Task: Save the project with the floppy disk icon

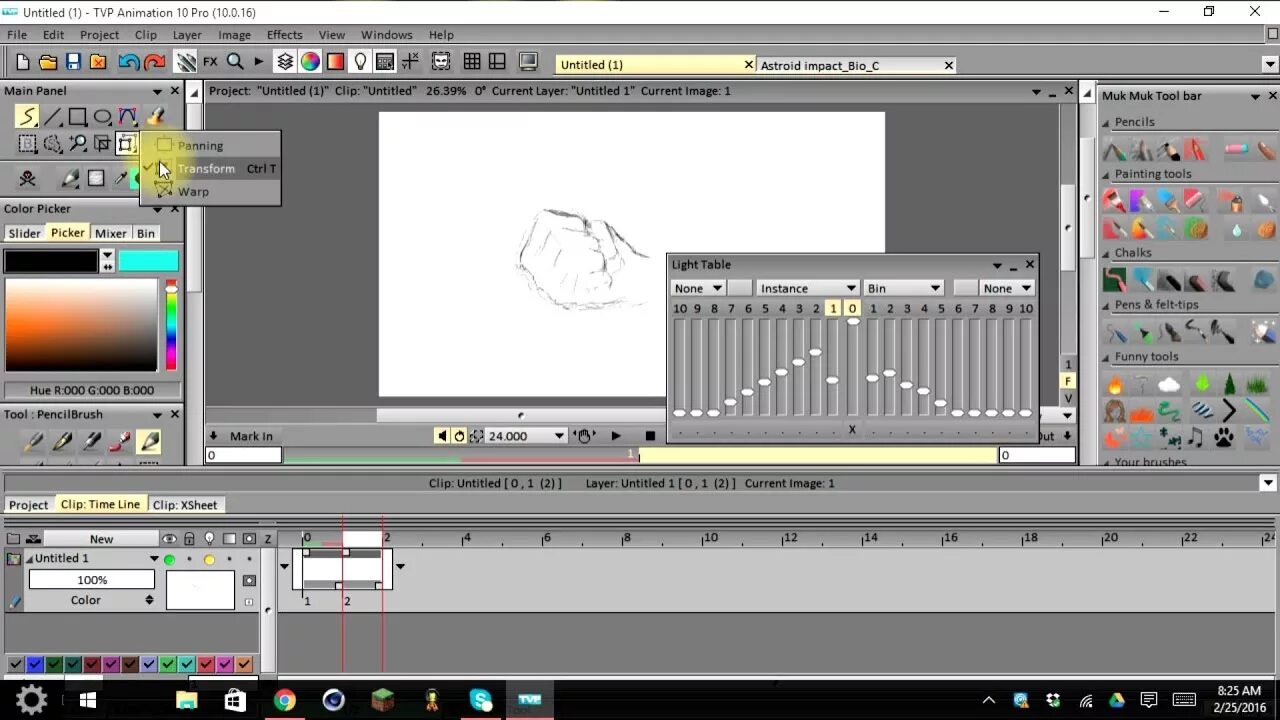Action: tap(73, 62)
